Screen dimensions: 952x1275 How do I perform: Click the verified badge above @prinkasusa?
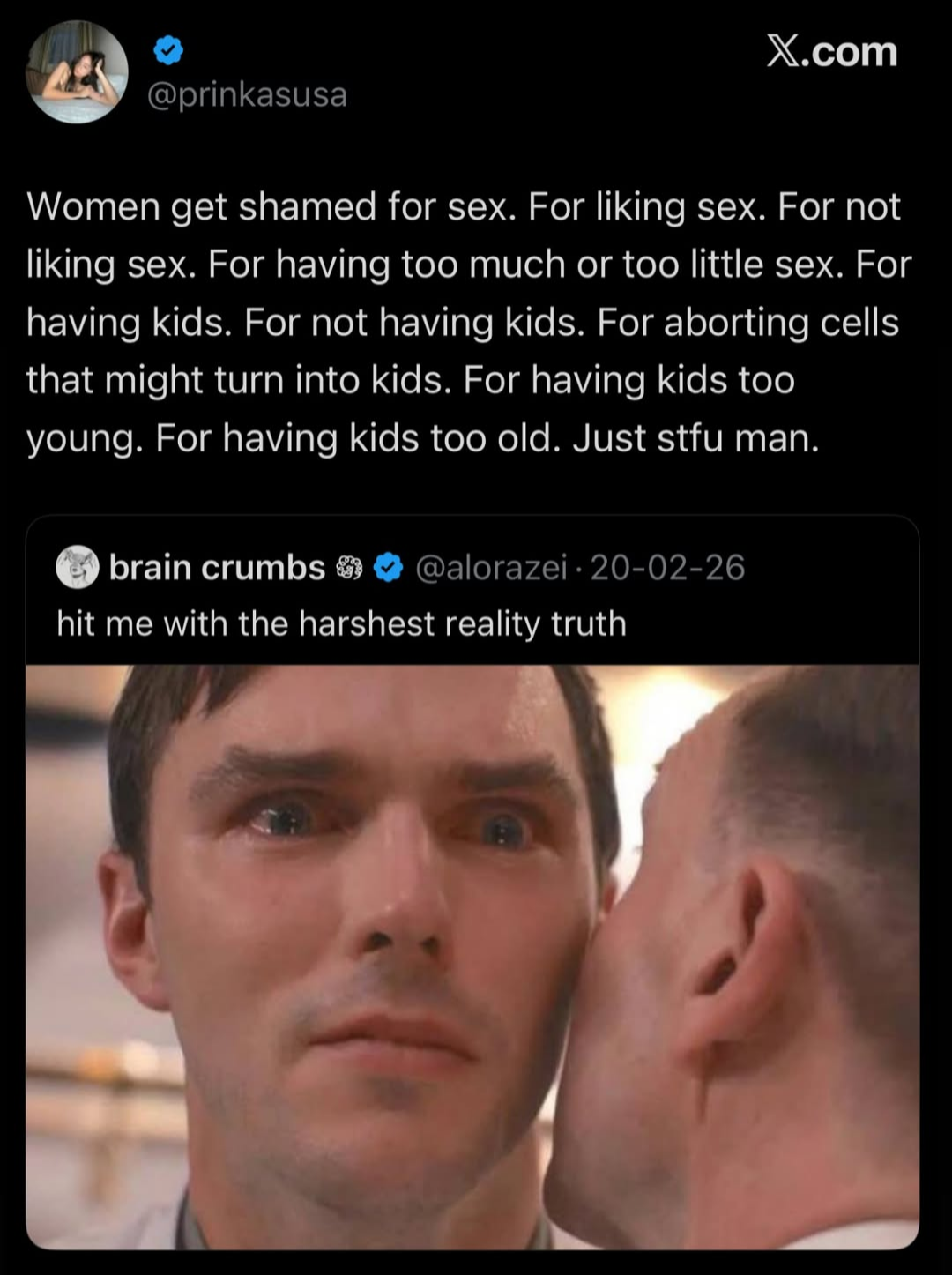click(x=168, y=51)
